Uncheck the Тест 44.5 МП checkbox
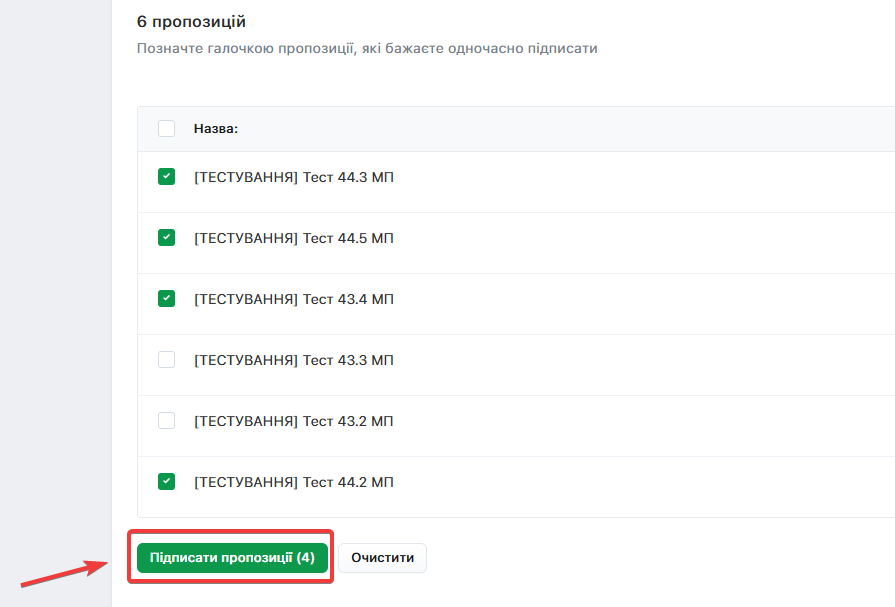 tap(166, 238)
